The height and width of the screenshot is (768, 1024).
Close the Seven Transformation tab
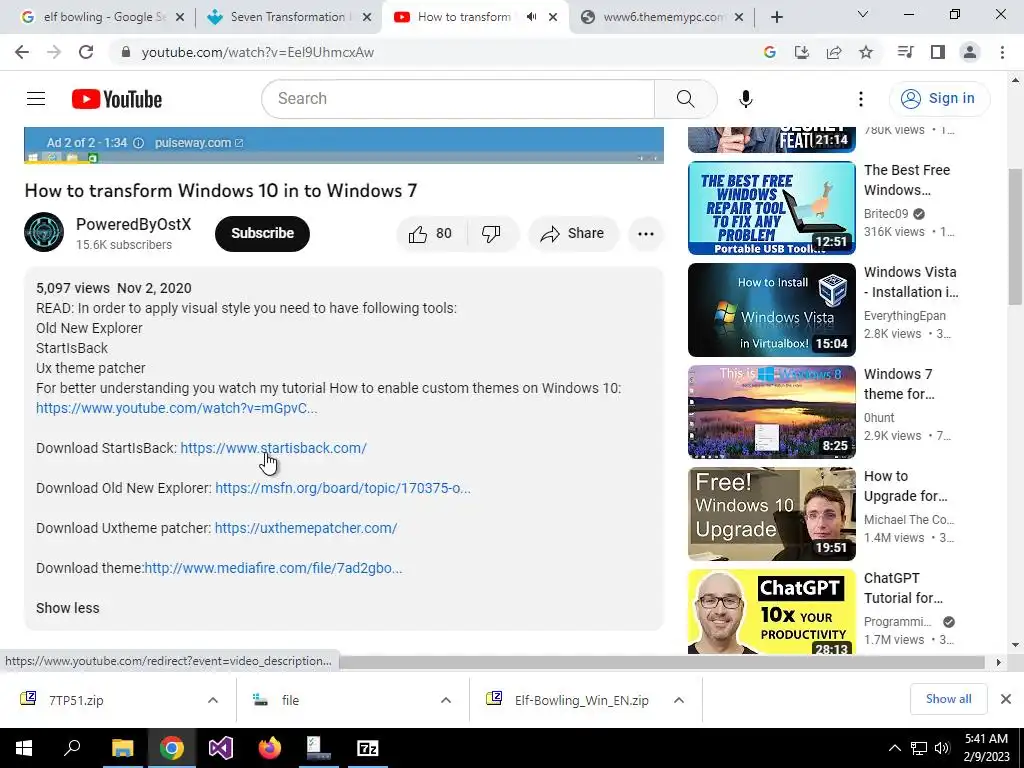(367, 17)
